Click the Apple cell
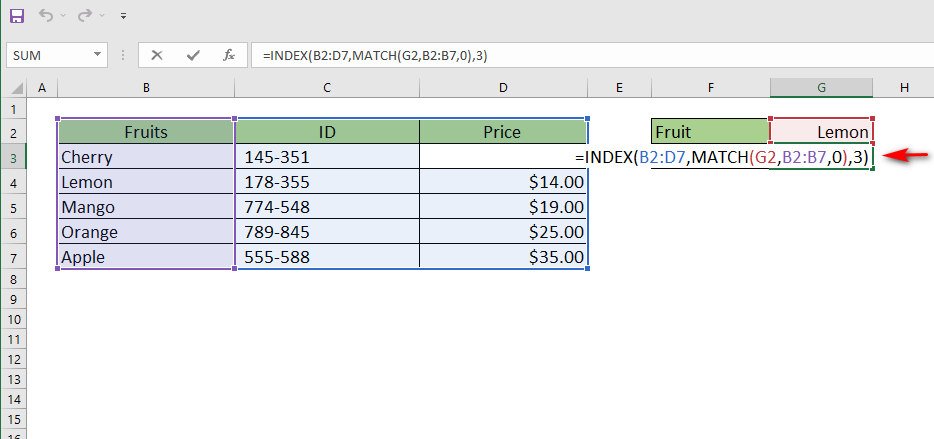This screenshot has width=934, height=439. 146,257
